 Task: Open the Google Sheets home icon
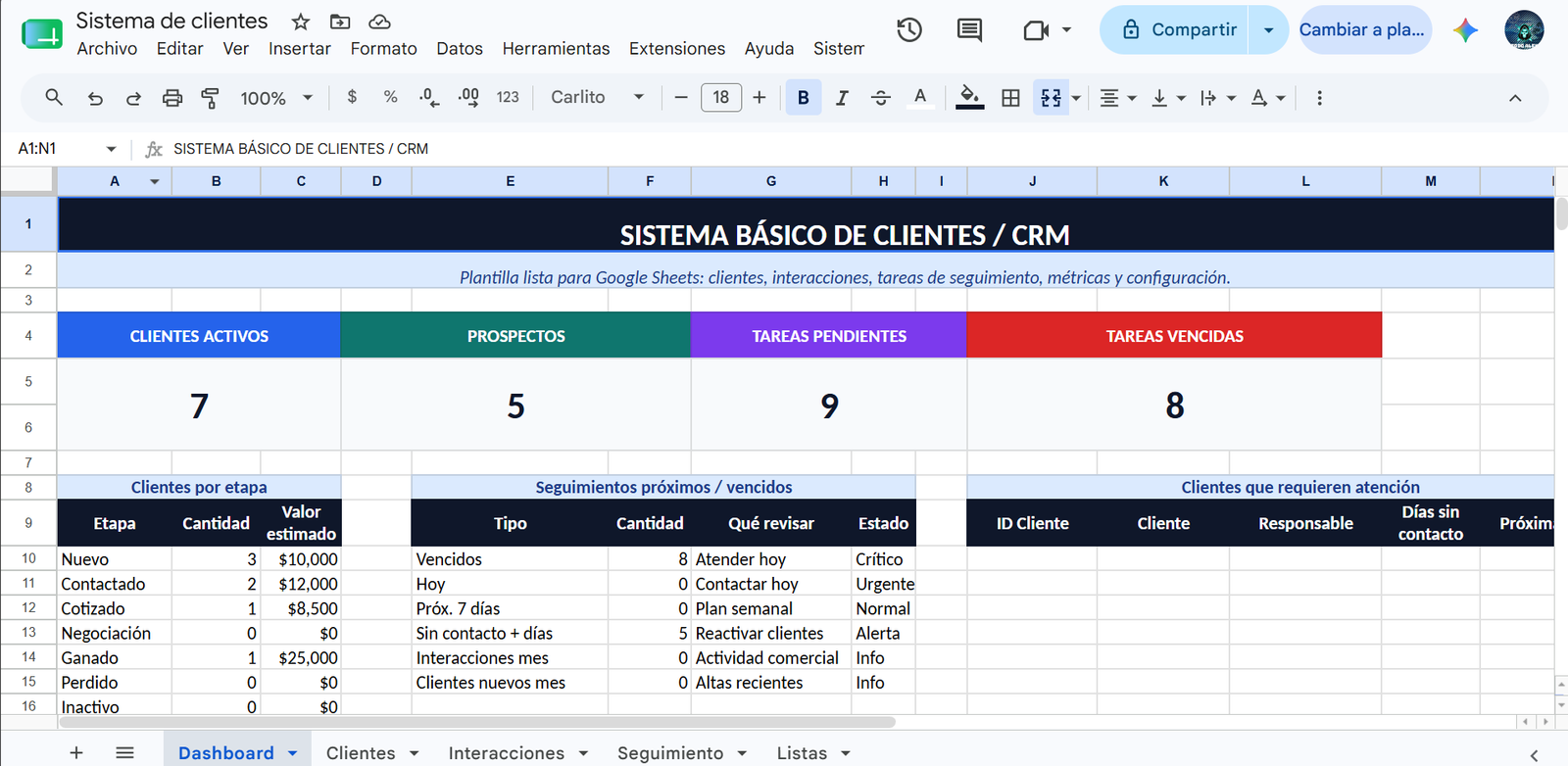tap(42, 33)
